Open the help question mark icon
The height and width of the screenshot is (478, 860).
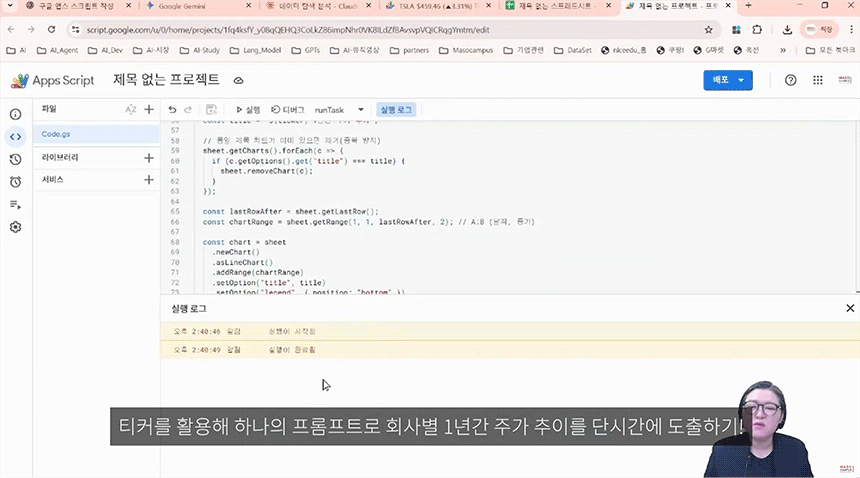click(791, 80)
